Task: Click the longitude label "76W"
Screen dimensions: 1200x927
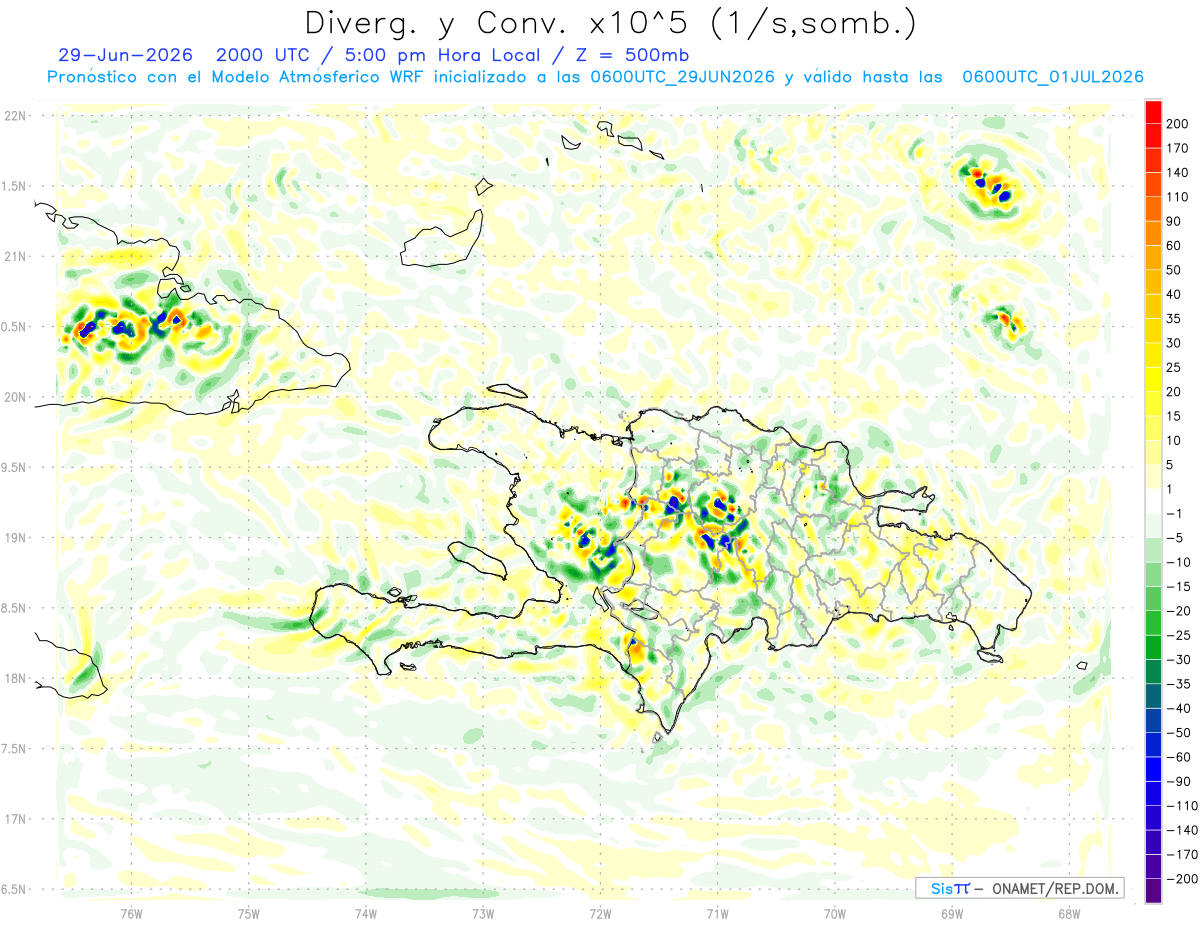Action: coord(131,913)
